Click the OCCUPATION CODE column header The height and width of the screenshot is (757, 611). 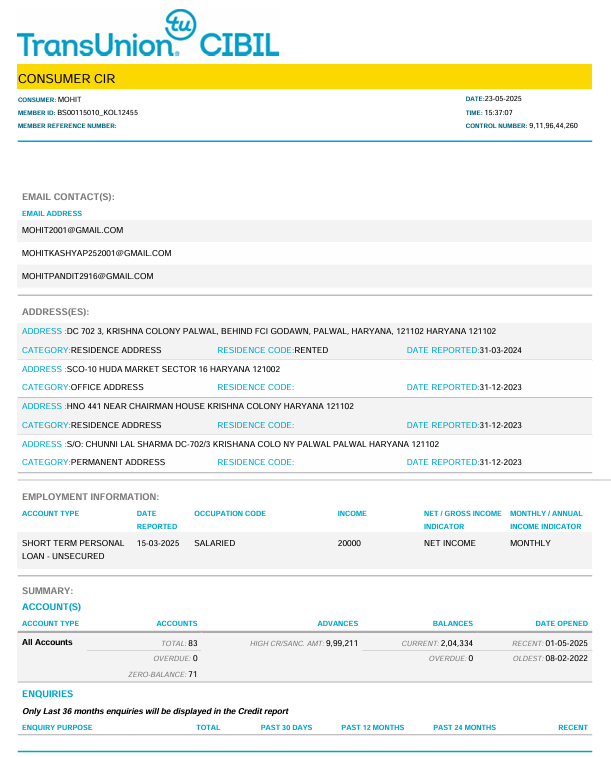230,513
